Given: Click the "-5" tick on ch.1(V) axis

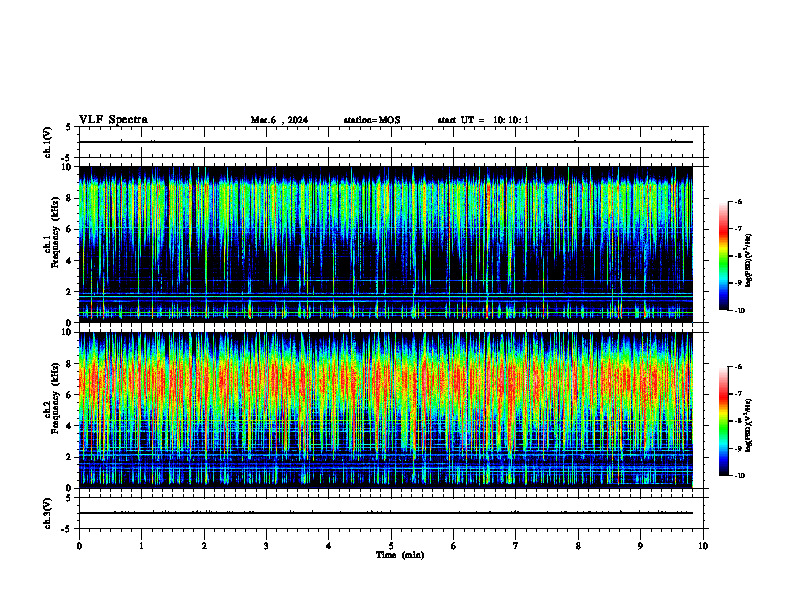Looking at the screenshot, I should pyautogui.click(x=67, y=158).
